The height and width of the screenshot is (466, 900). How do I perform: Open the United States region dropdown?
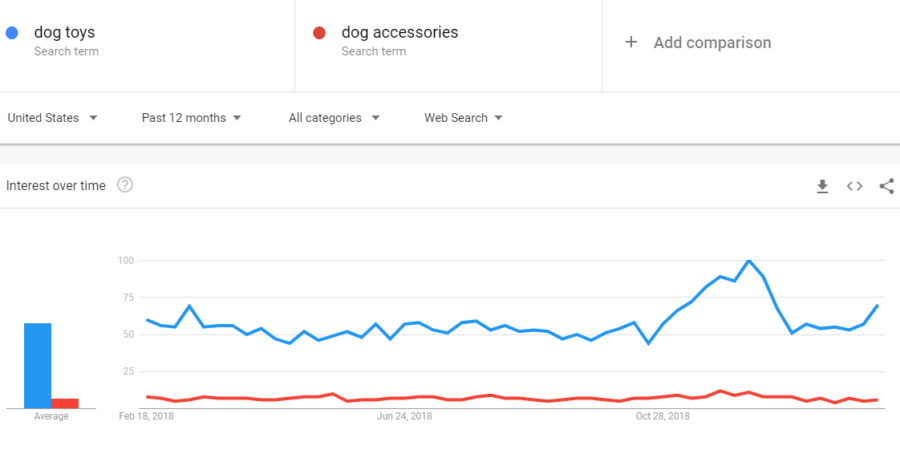[x=52, y=118]
